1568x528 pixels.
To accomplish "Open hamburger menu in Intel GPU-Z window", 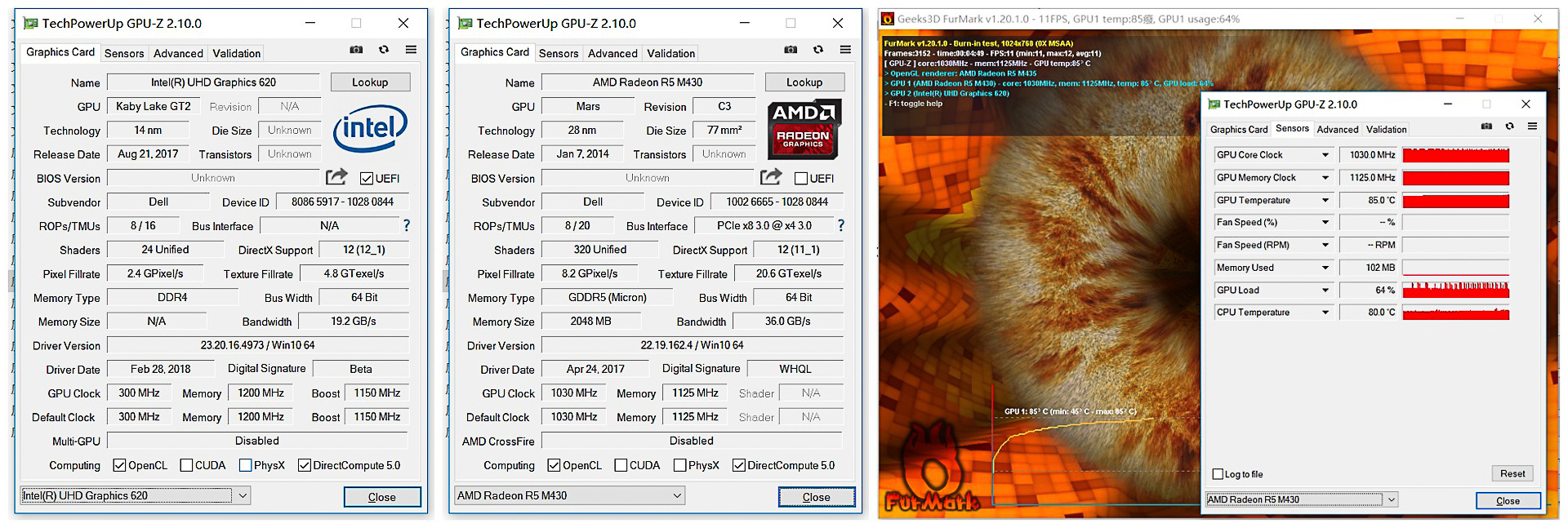I will (411, 50).
